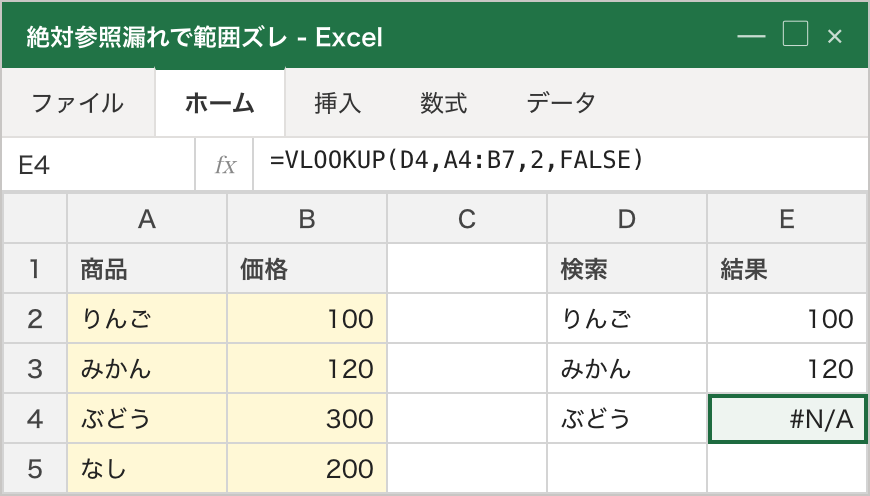Maximize the Excel window
The width and height of the screenshot is (870, 496).
(x=795, y=34)
